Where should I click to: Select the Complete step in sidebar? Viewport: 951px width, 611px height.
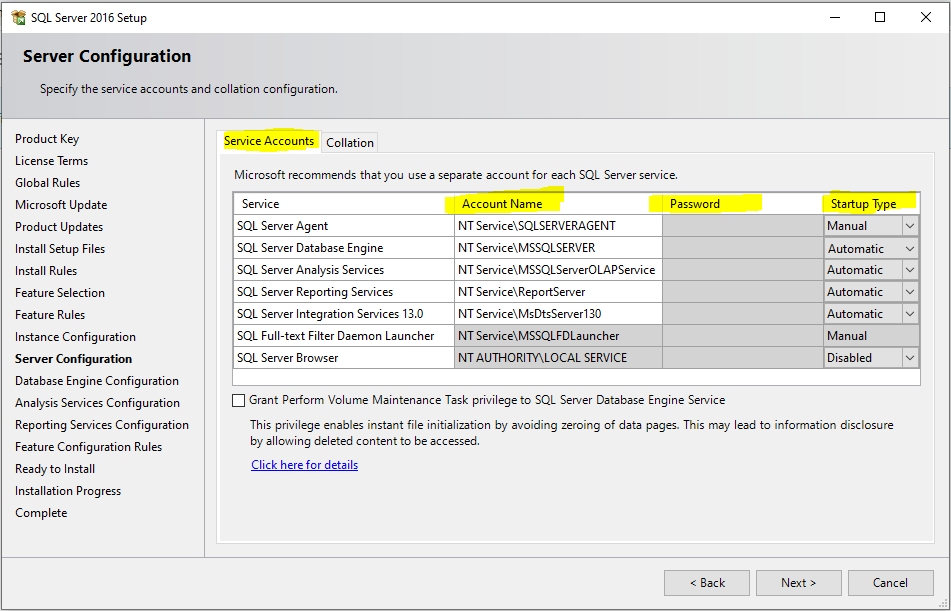[x=41, y=513]
